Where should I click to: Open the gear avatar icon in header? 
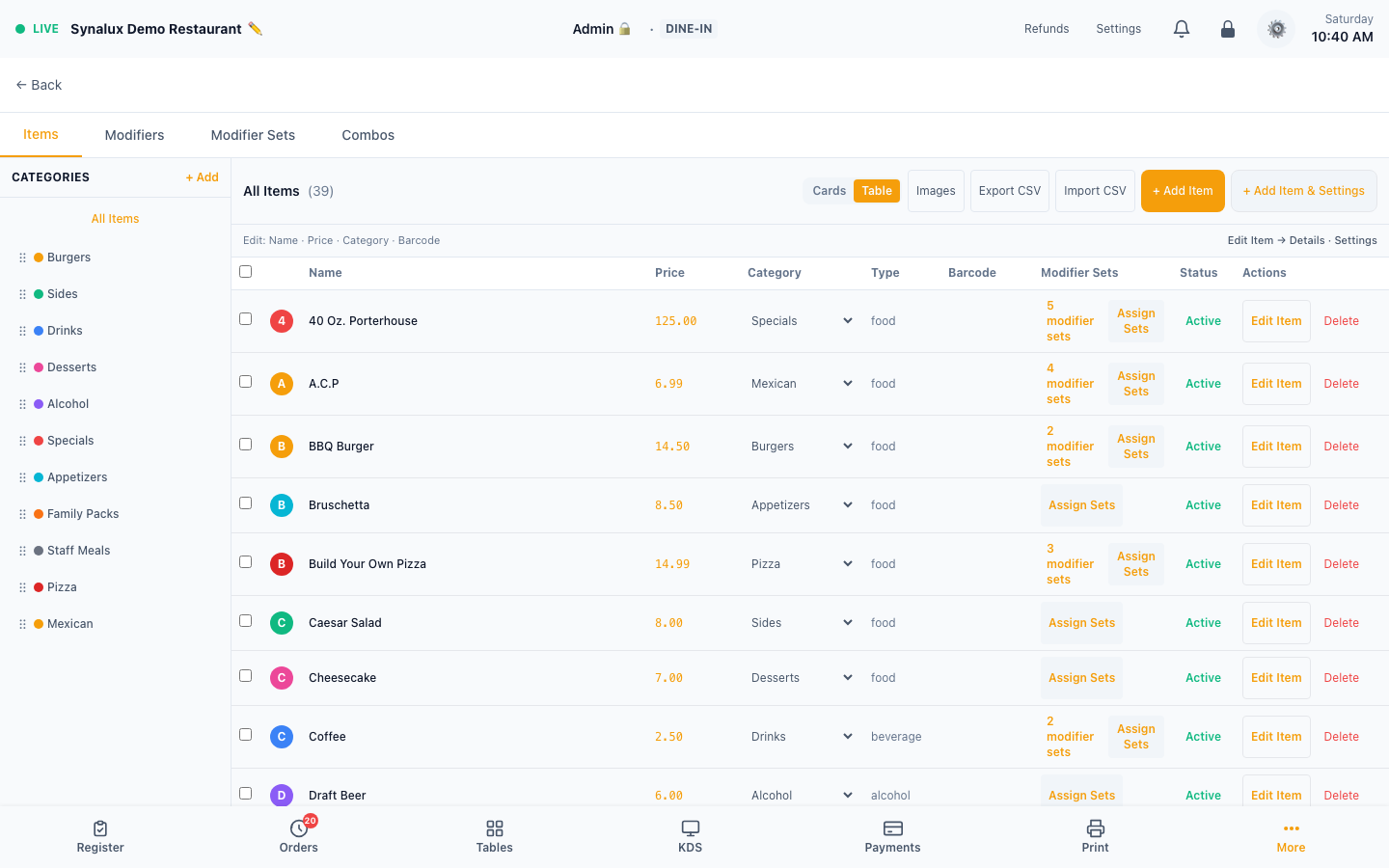point(1276,29)
